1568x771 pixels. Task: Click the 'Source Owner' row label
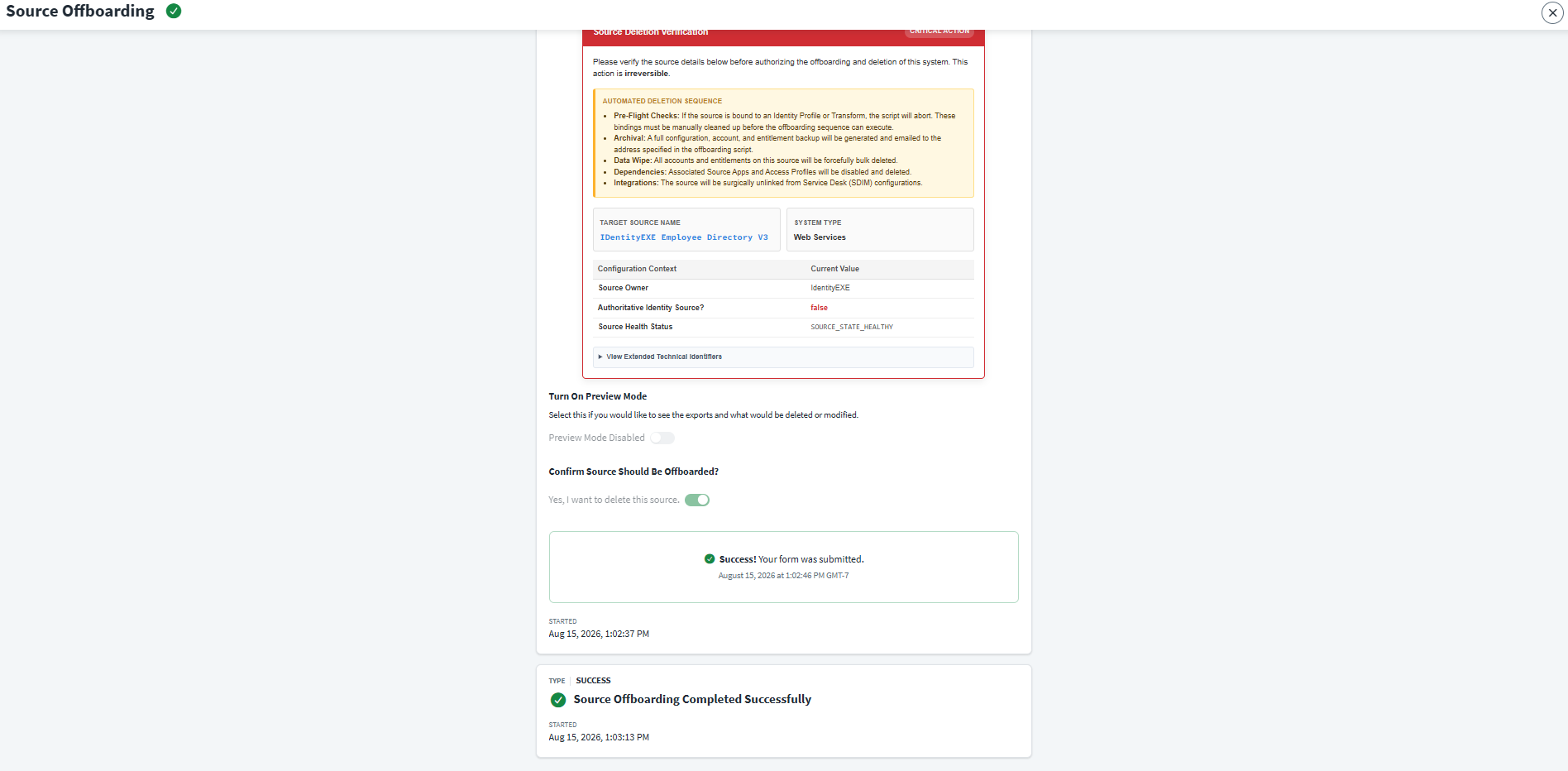[623, 288]
